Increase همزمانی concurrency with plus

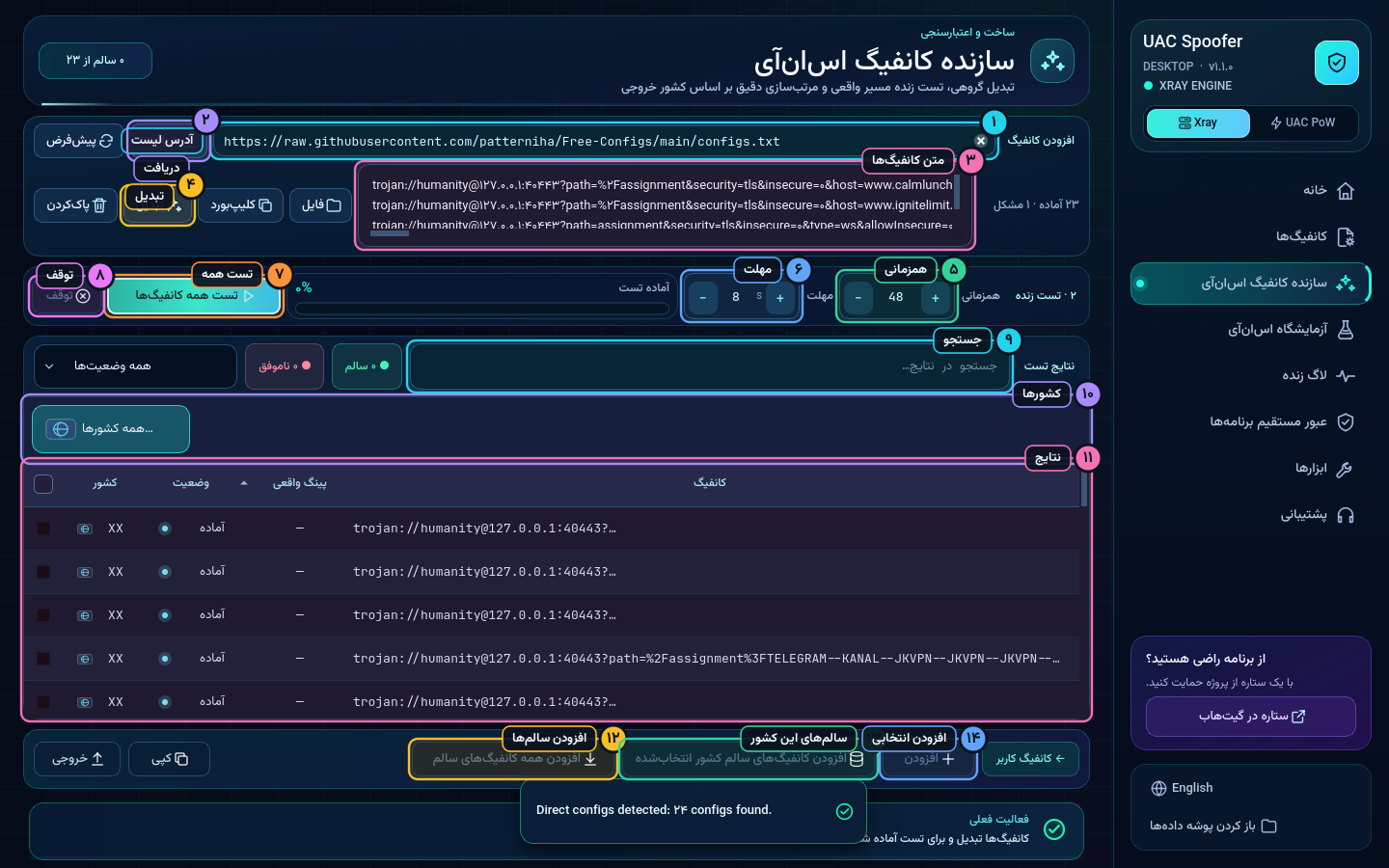pyautogui.click(x=936, y=298)
